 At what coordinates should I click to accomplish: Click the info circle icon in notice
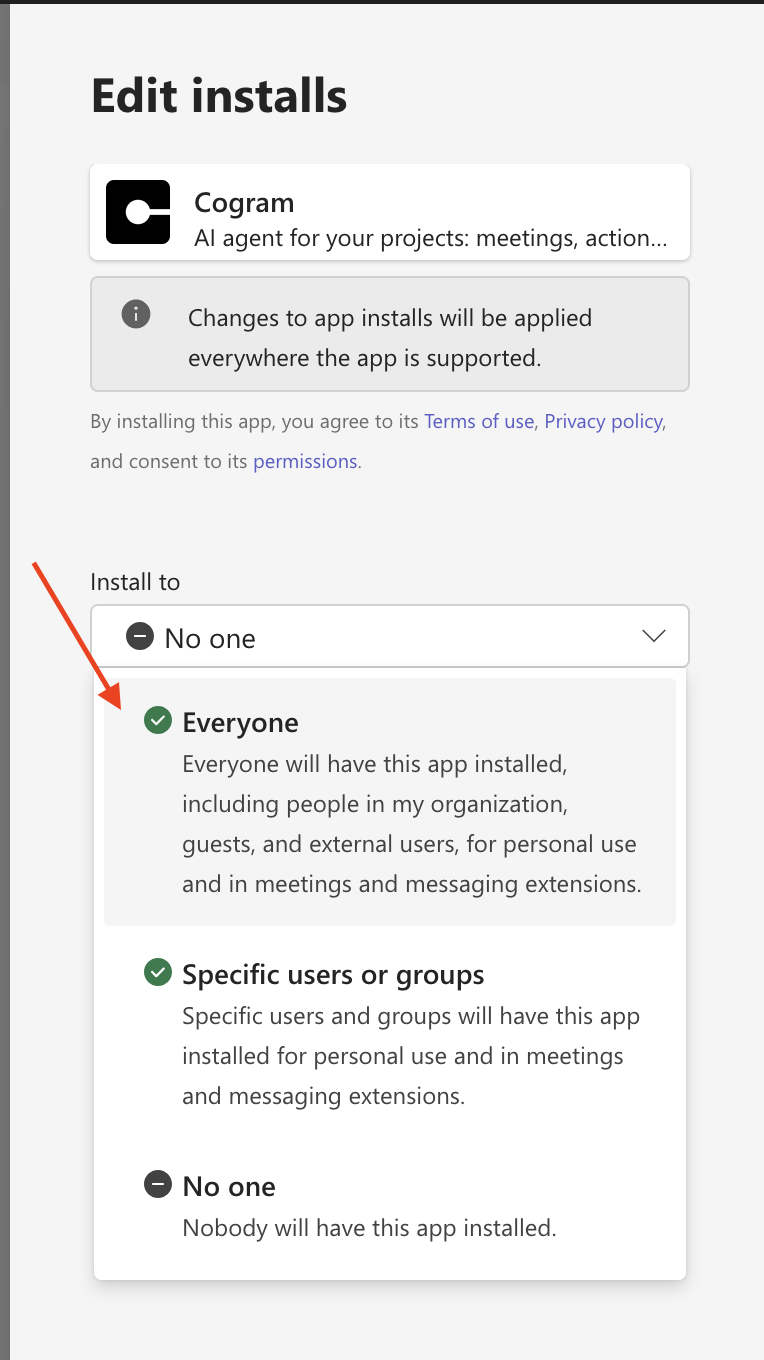pos(136,314)
